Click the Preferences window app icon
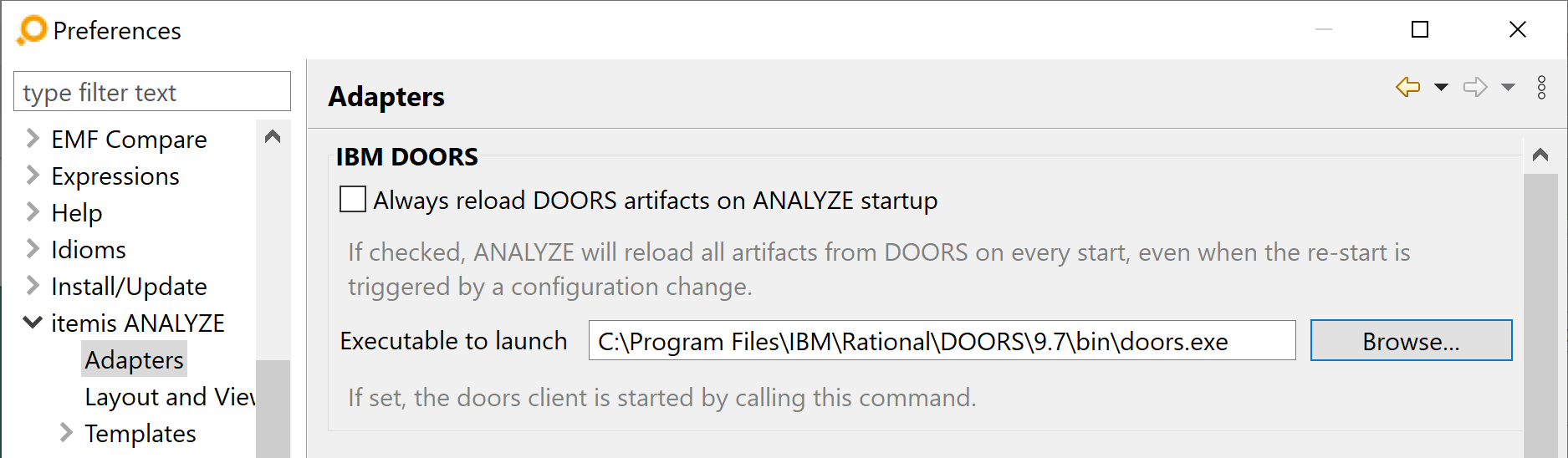This screenshot has width=1568, height=458. coord(32,31)
